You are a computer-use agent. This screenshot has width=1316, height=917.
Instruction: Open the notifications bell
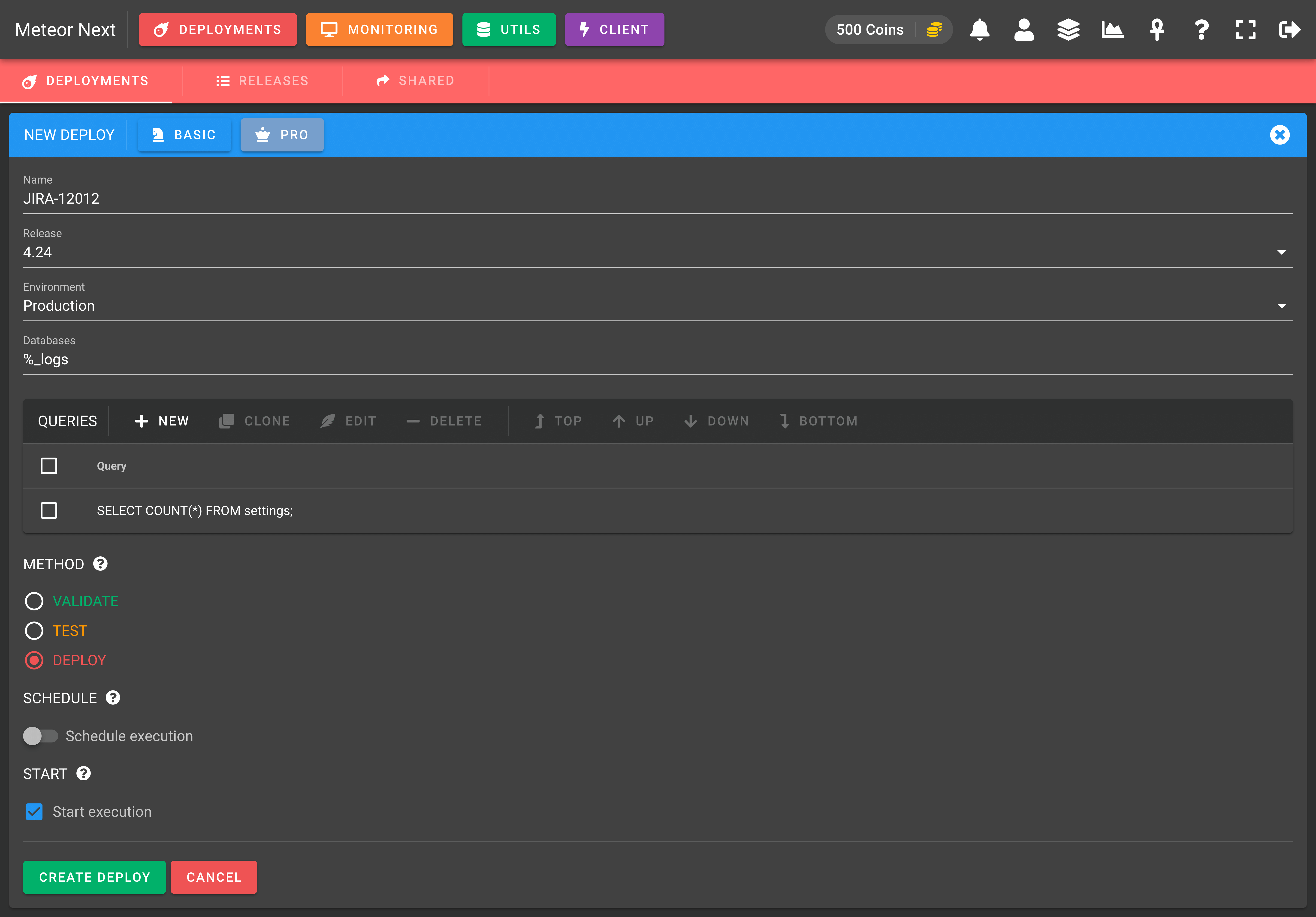(x=980, y=30)
